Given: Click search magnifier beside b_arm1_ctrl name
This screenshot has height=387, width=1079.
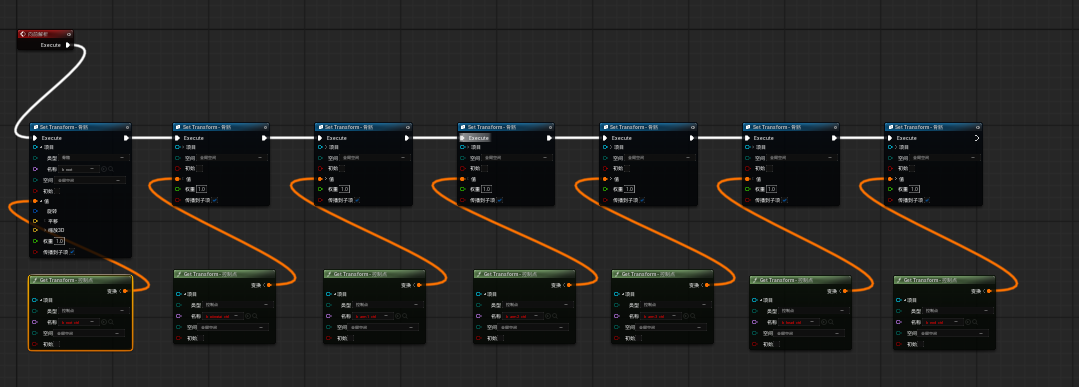Looking at the screenshot, I should coord(405,316).
